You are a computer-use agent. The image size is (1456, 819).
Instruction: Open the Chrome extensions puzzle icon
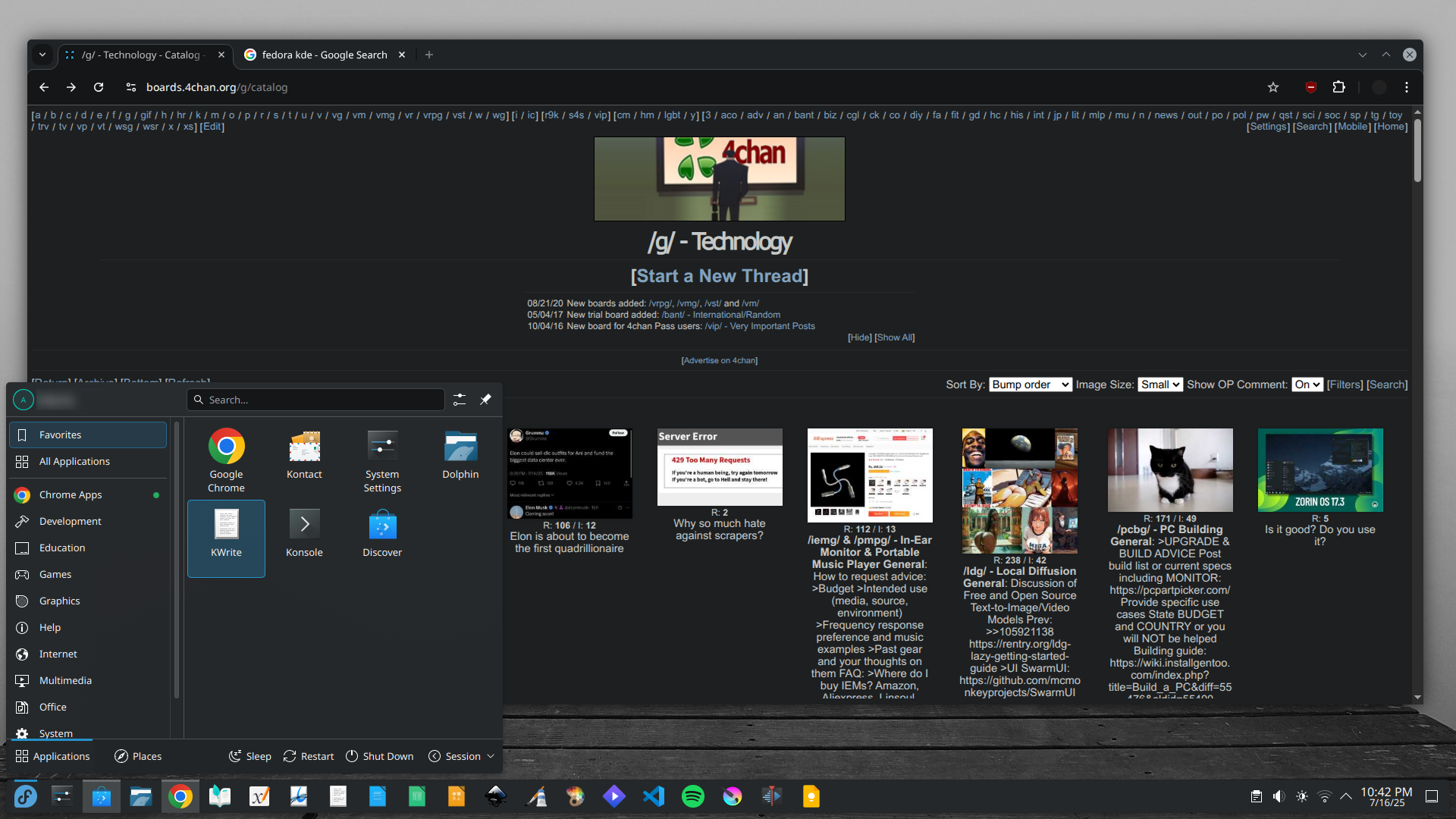click(x=1339, y=87)
